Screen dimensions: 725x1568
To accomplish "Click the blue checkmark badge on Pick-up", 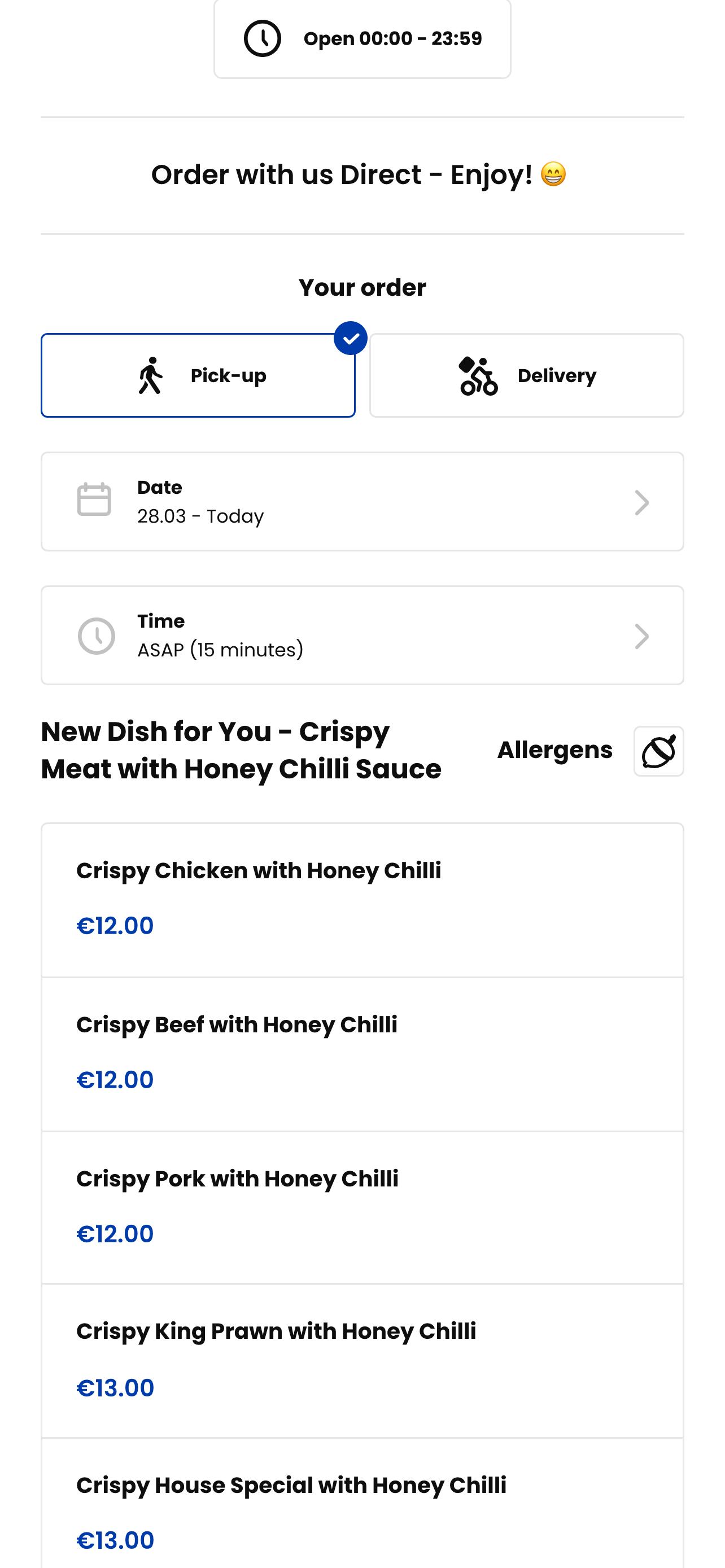I will (x=351, y=338).
